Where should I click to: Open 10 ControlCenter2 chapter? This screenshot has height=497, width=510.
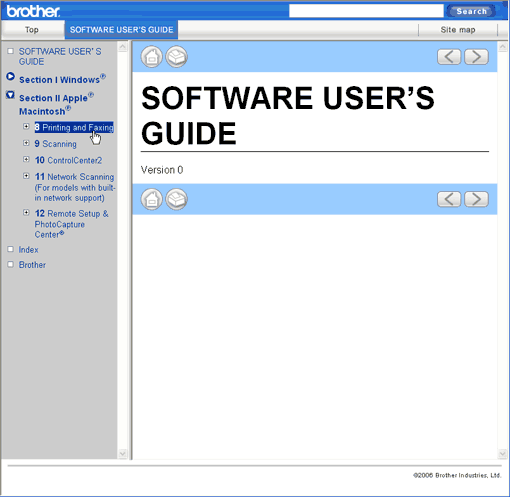pos(68,160)
